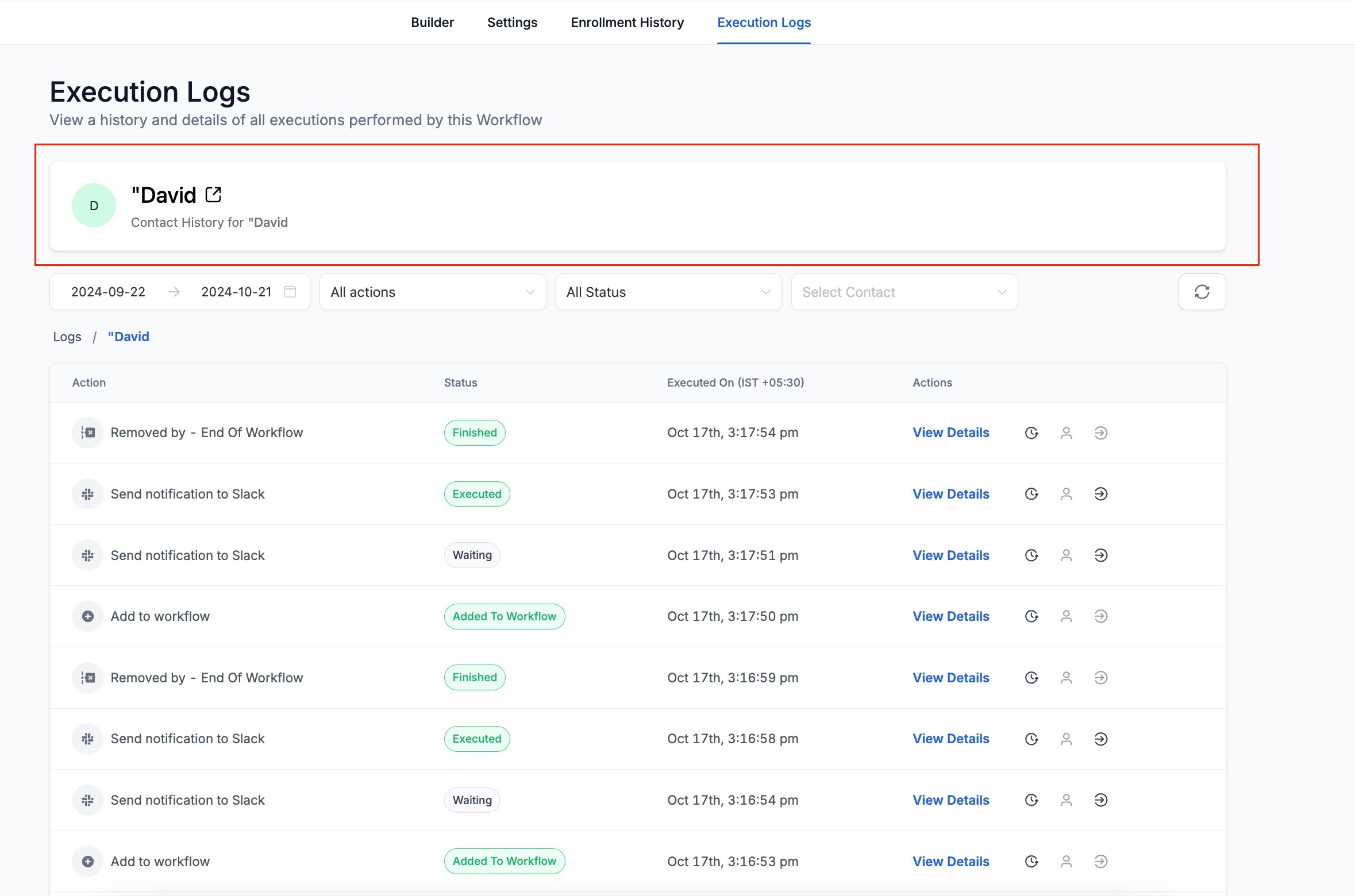Click the calendar icon in date range
Screen dimensions: 1355x896
(x=290, y=292)
